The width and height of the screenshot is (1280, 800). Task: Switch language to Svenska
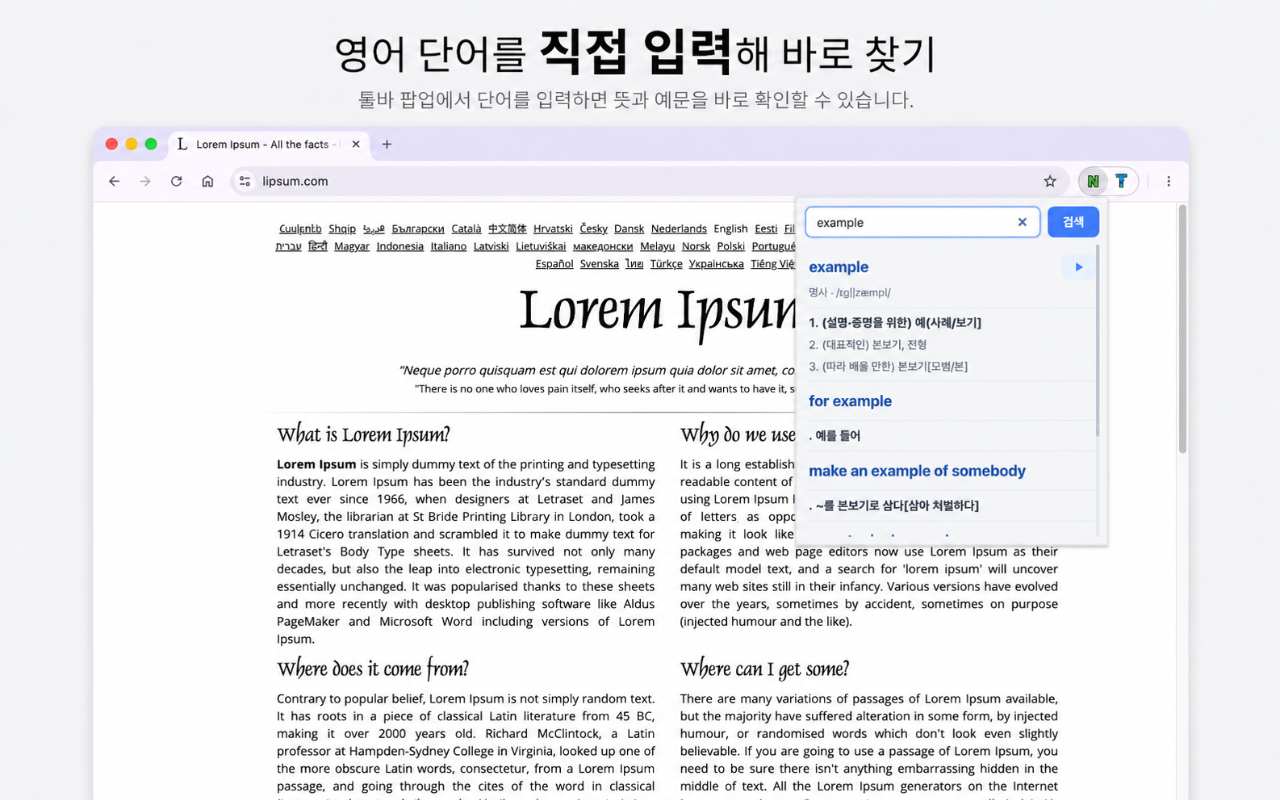[599, 264]
